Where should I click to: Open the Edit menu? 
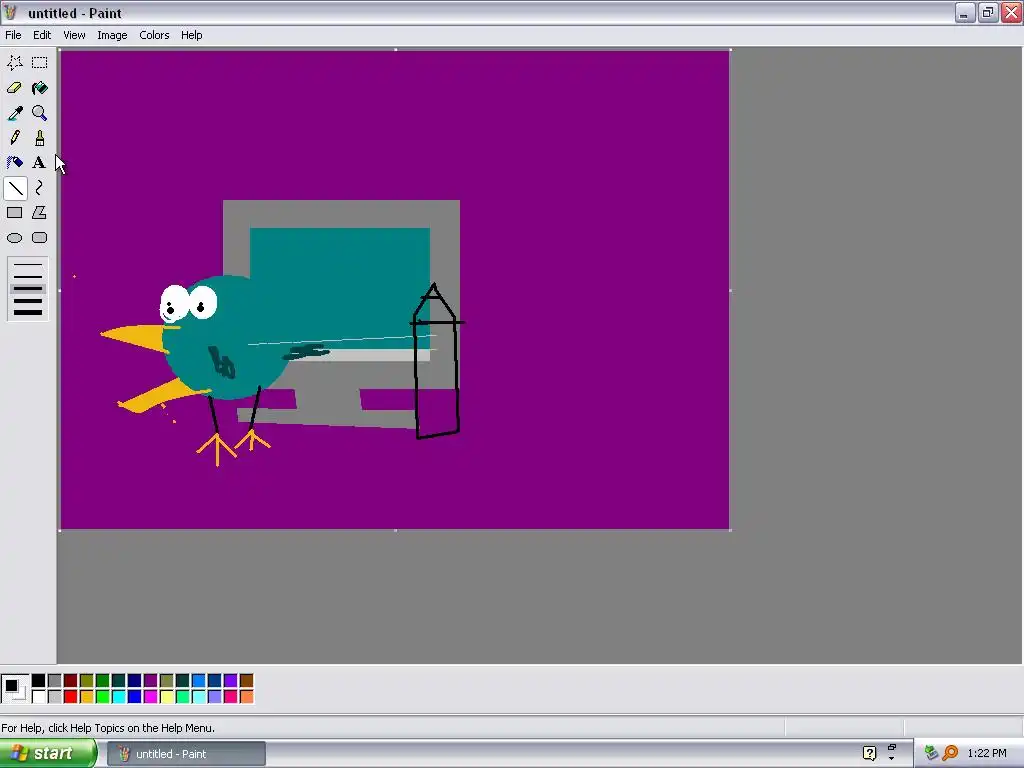coord(42,35)
